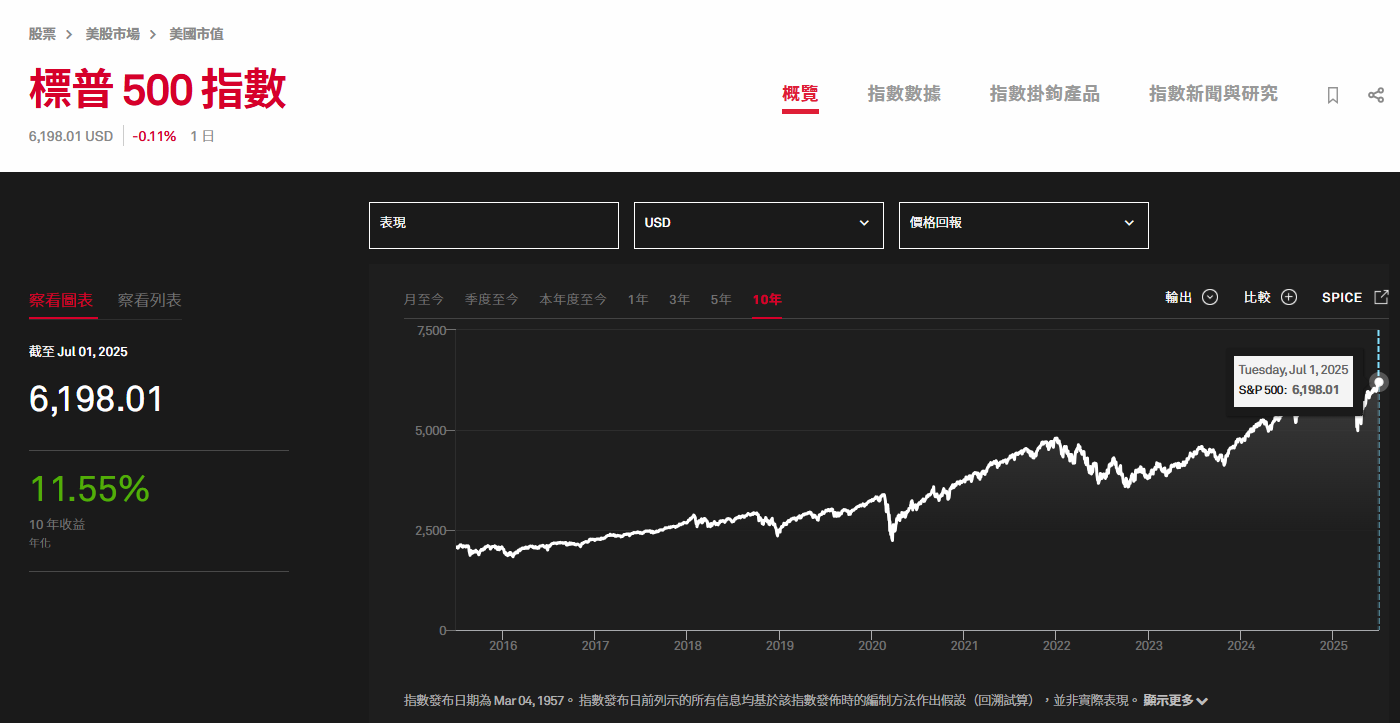Switch to 察看列表 table view
Screen dimensions: 1400x723
coord(150,300)
